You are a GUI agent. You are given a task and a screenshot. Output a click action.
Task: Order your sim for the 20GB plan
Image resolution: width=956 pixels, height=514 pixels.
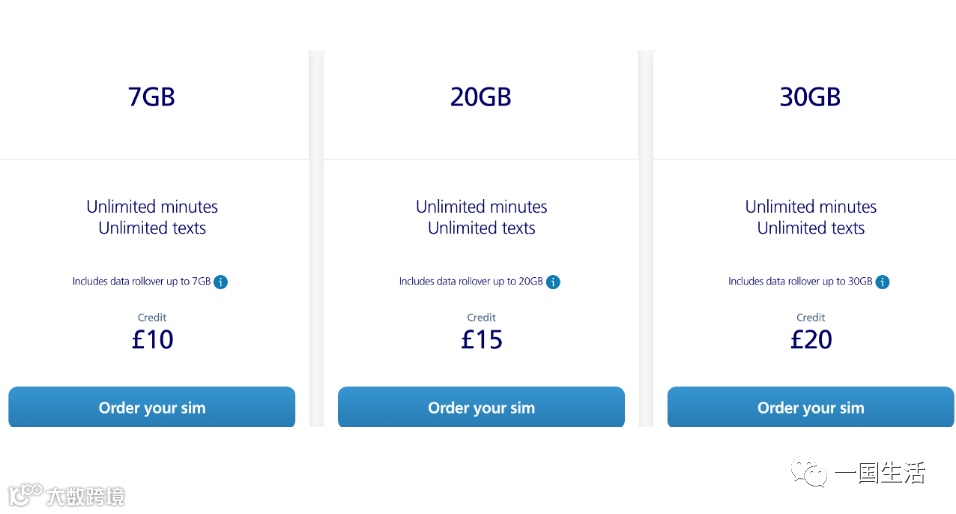click(481, 407)
